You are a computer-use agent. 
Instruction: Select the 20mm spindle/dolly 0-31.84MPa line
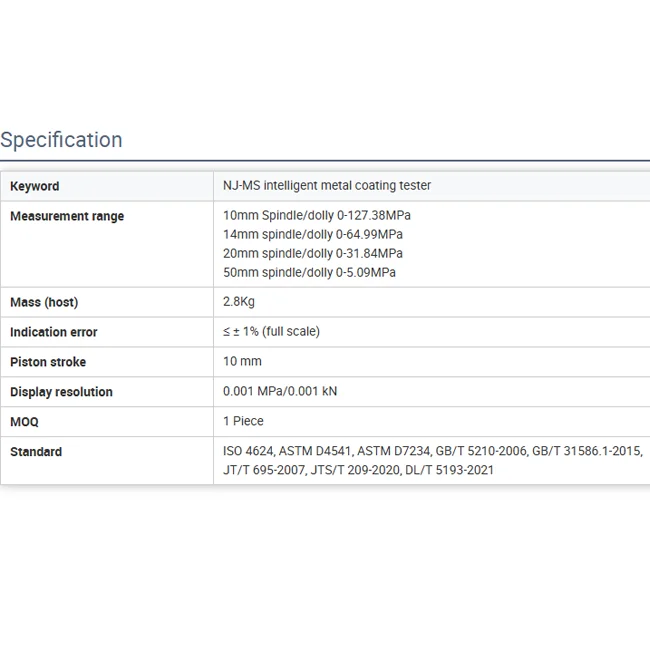(x=313, y=253)
